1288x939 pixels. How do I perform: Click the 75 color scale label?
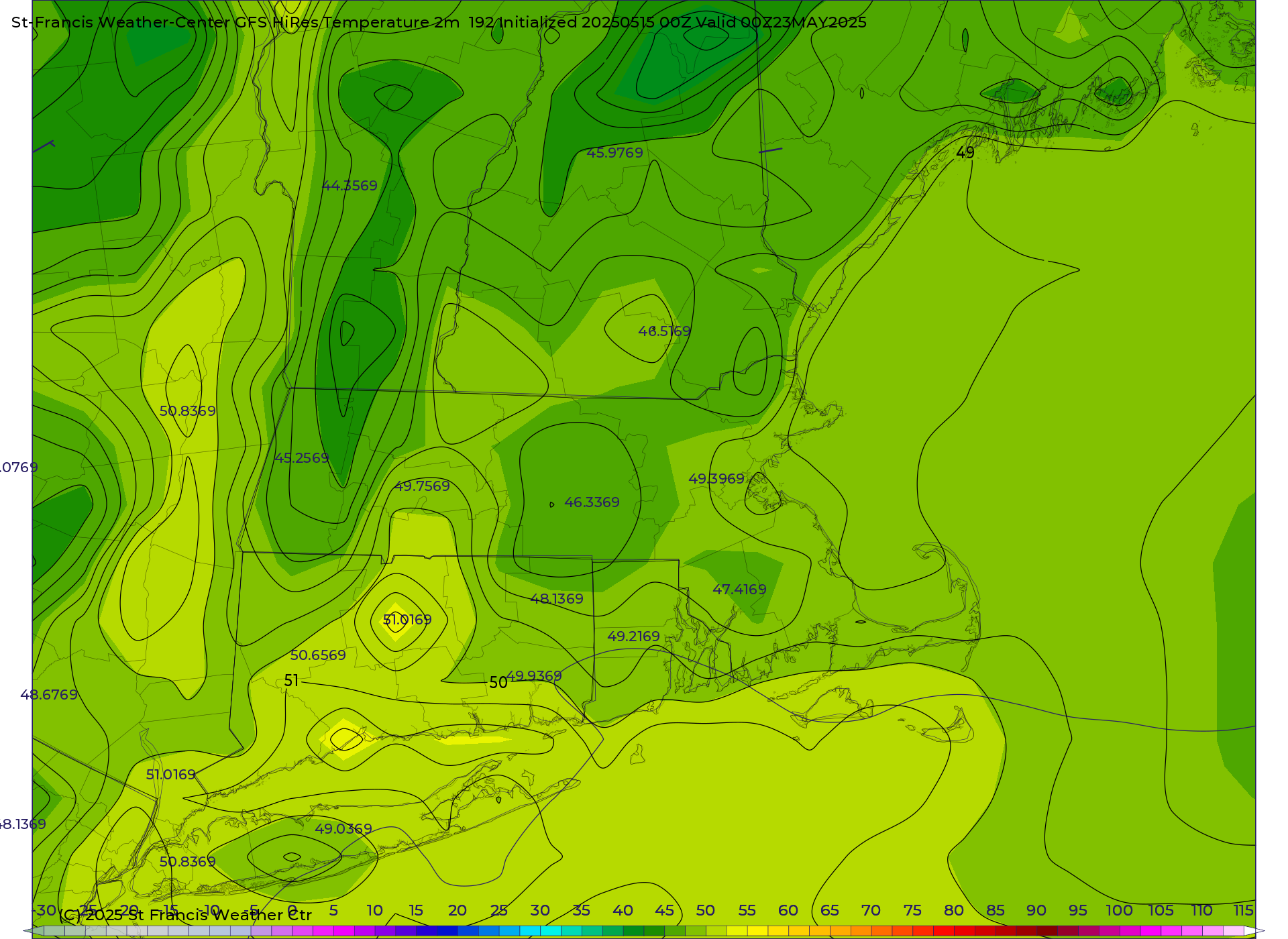(912, 910)
